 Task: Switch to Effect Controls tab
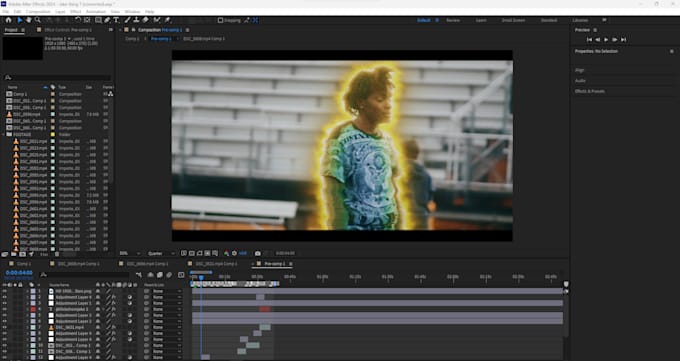68,30
